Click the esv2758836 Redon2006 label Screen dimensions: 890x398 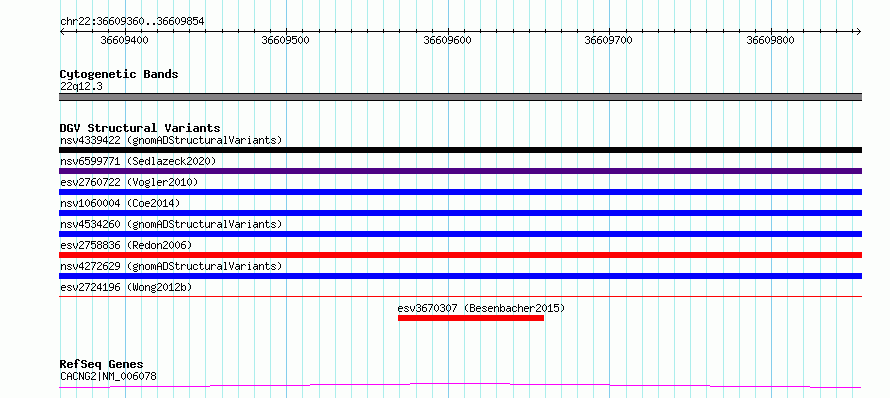click(126, 245)
